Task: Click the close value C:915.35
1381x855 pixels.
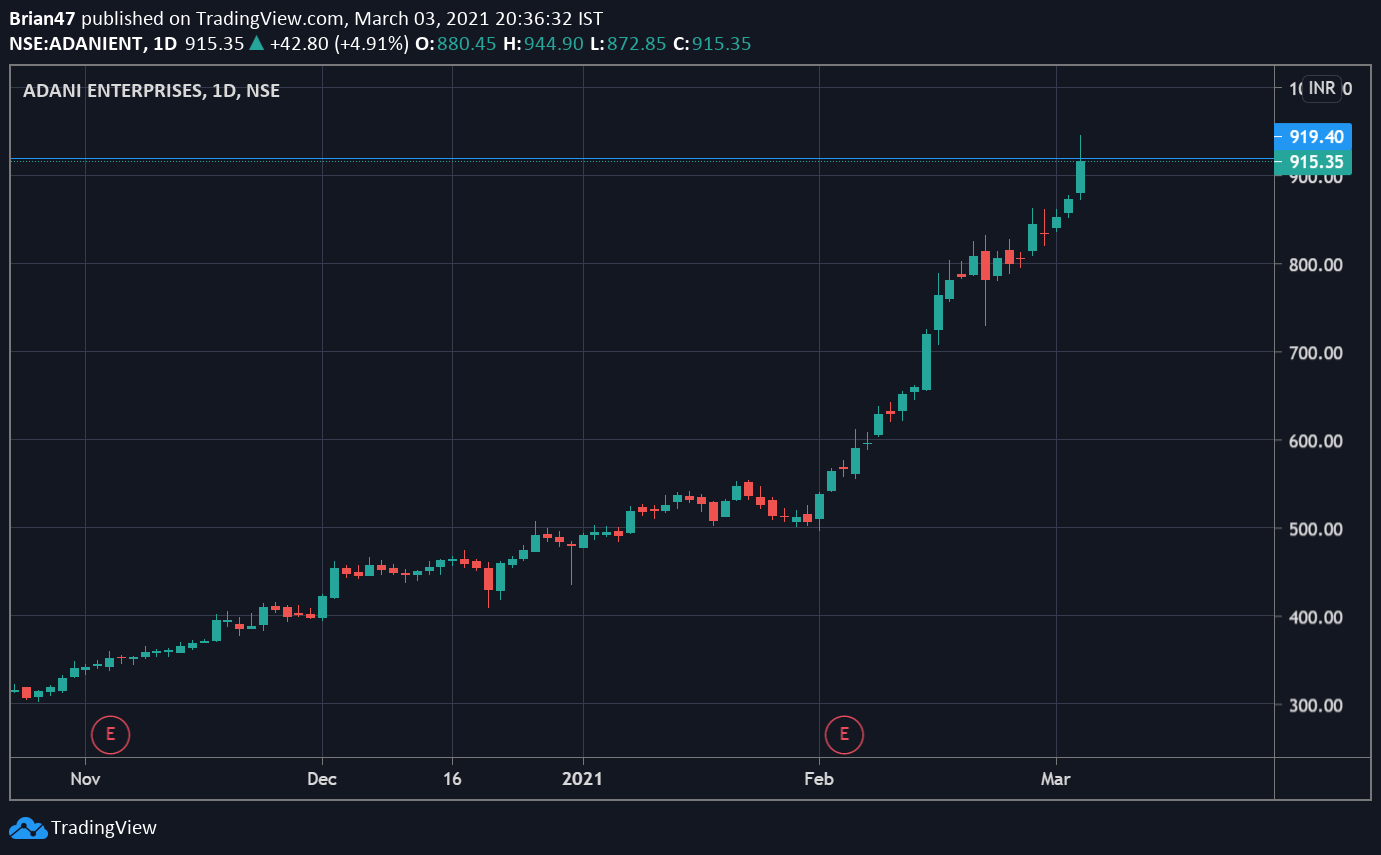Action: (x=711, y=44)
